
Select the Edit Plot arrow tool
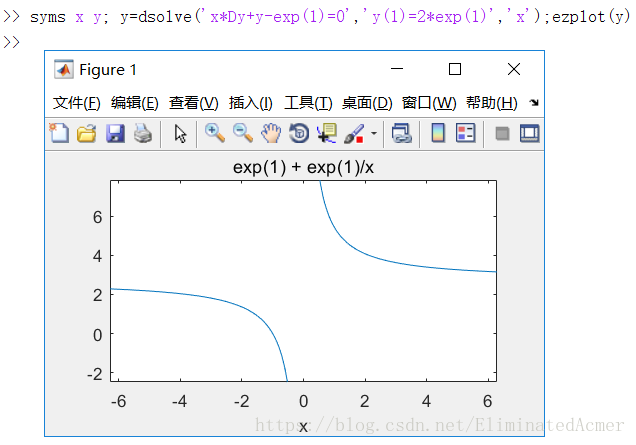point(180,133)
